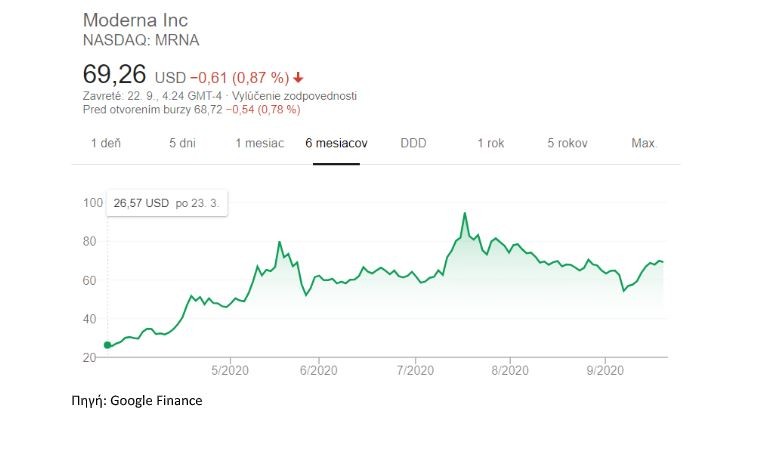Screen dimensions: 769x459
Task: Select the 6 mesiacov tab
Action: 336,143
